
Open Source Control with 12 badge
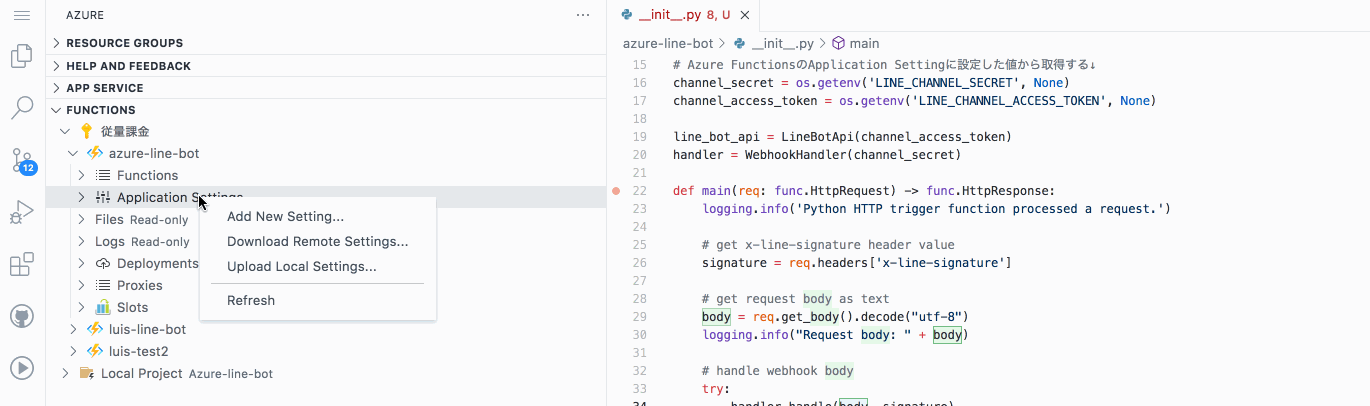22,160
